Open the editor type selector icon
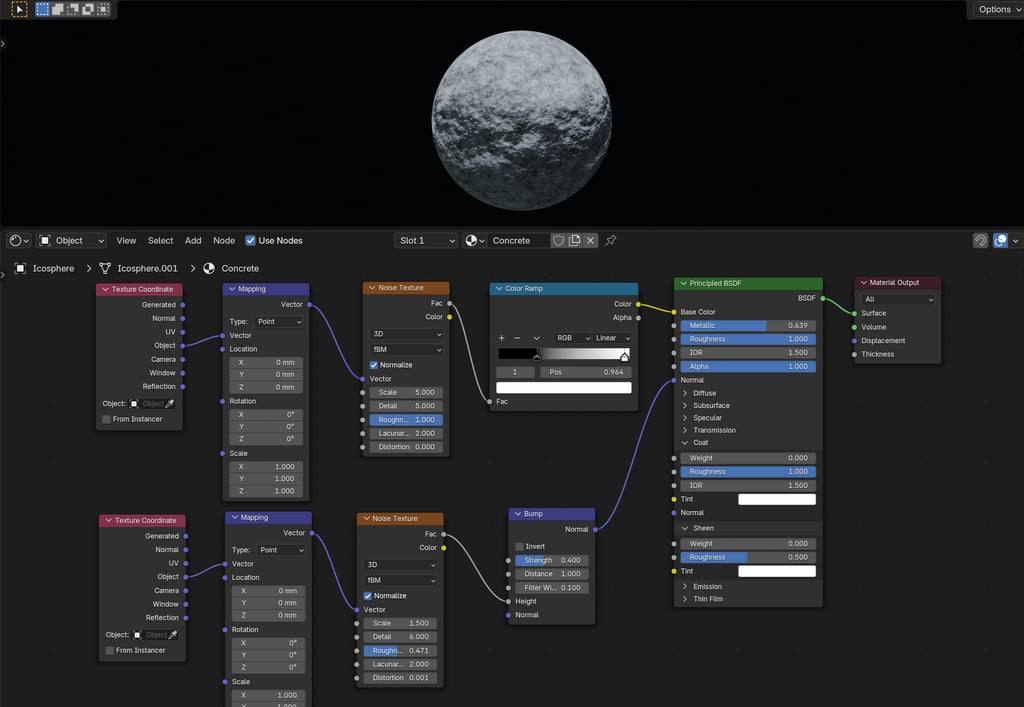Image resolution: width=1024 pixels, height=707 pixels. (x=19, y=241)
